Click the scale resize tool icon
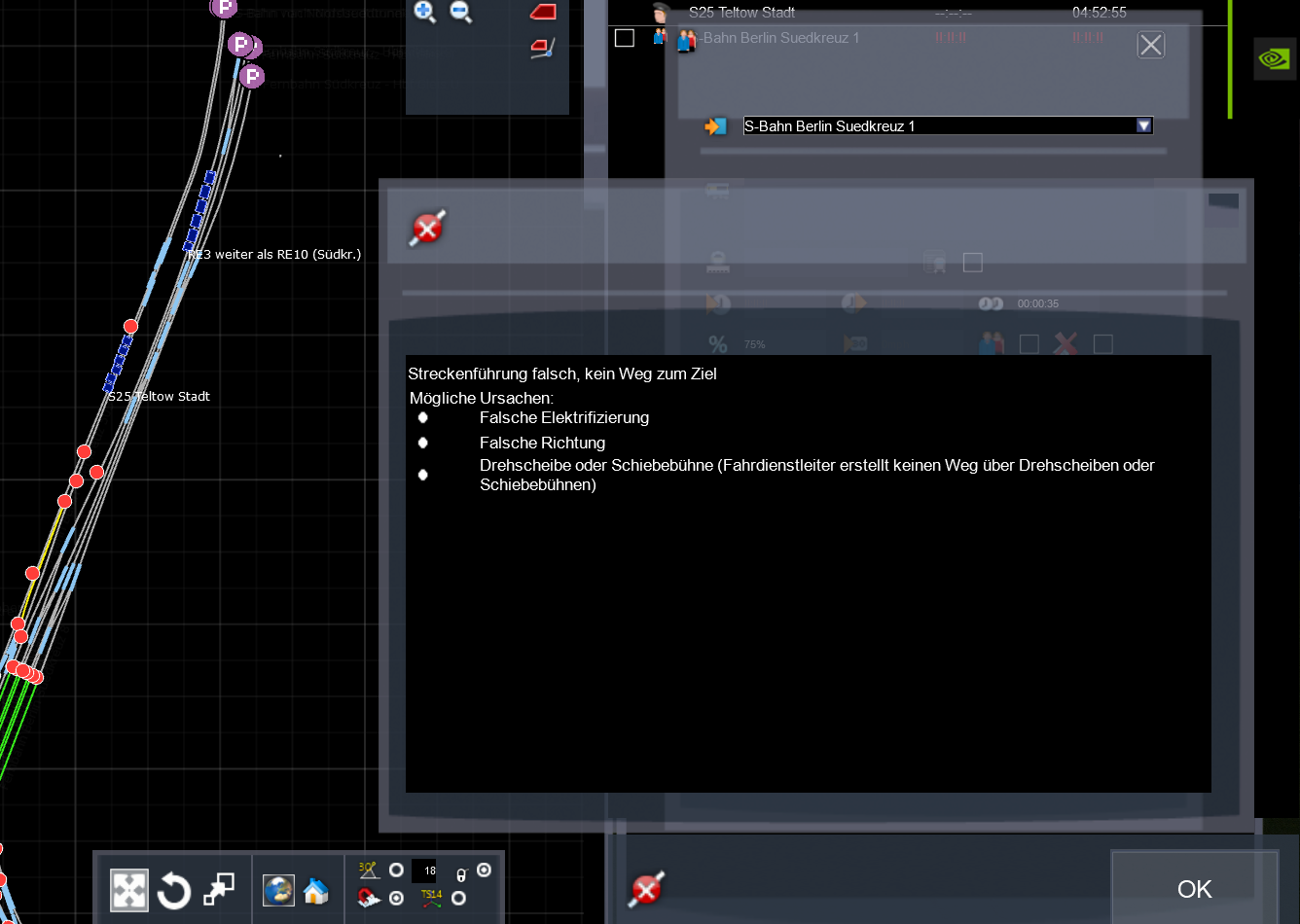 (219, 888)
